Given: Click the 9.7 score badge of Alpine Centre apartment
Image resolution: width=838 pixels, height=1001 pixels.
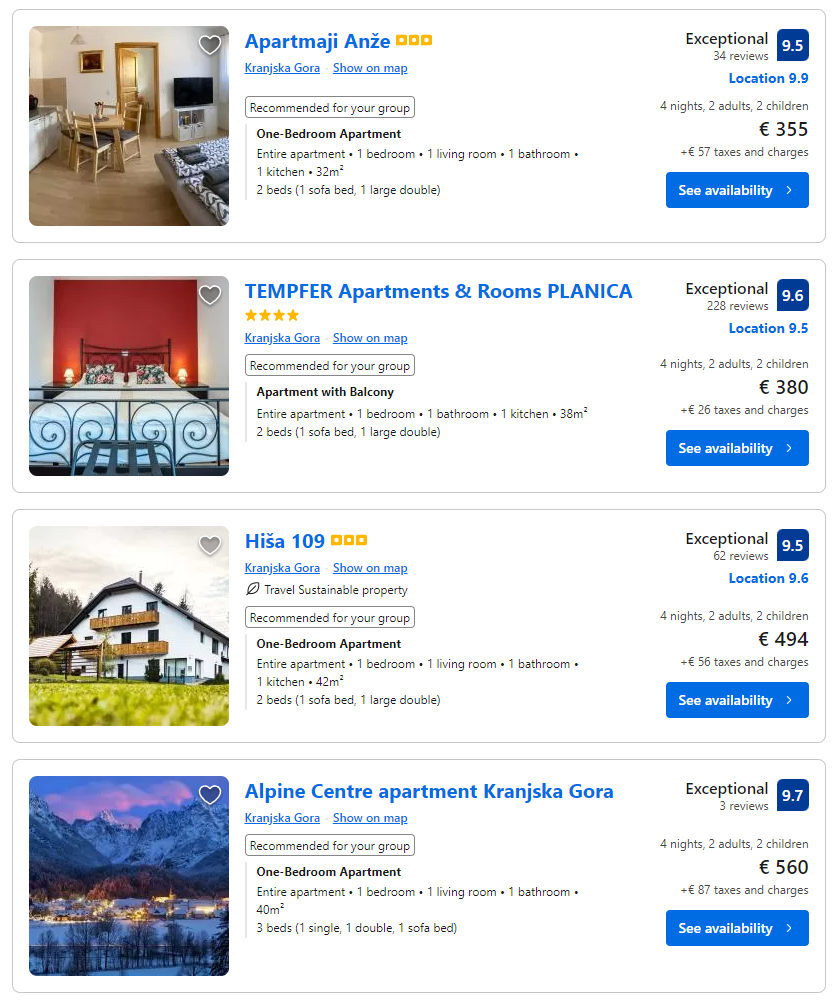Looking at the screenshot, I should (794, 795).
